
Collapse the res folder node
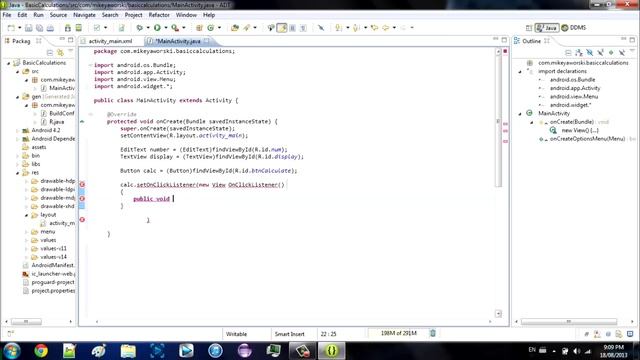point(18,173)
